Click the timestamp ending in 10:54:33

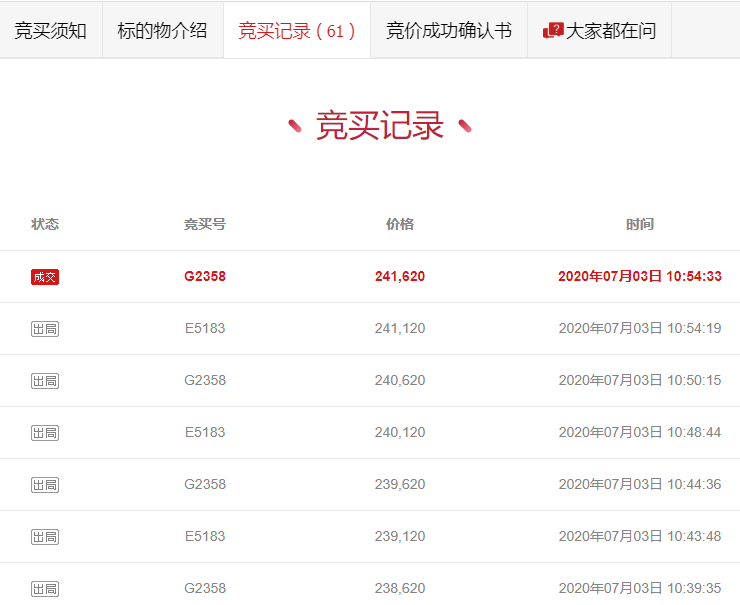[x=640, y=277]
